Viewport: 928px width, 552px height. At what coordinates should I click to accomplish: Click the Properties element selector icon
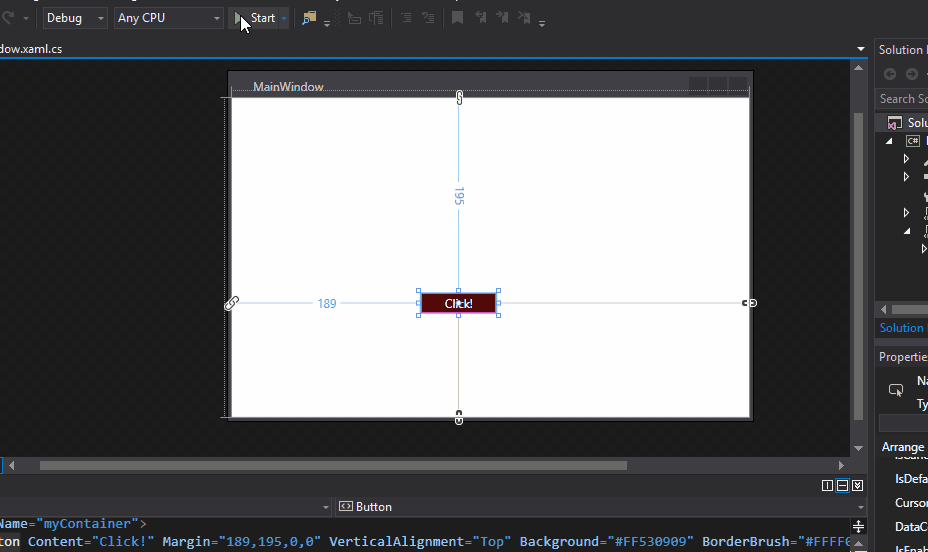(895, 390)
